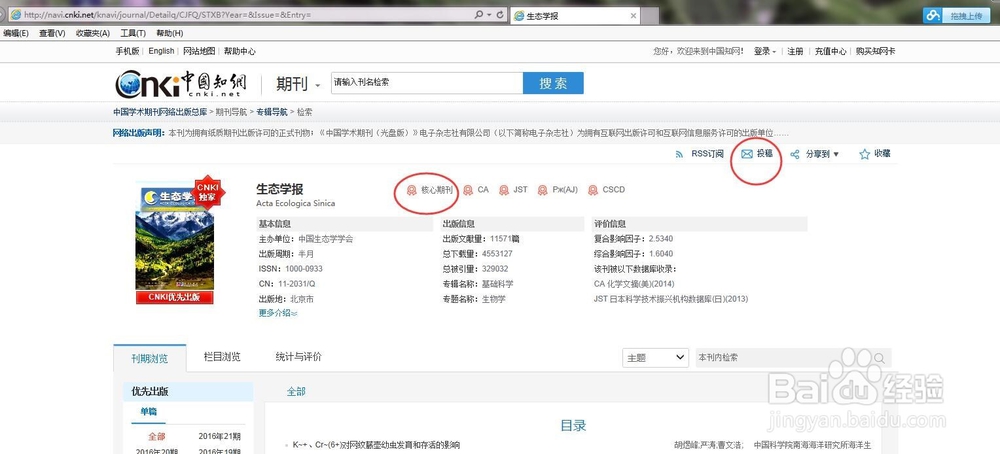Click the CSCD badge icon

[x=593, y=190]
